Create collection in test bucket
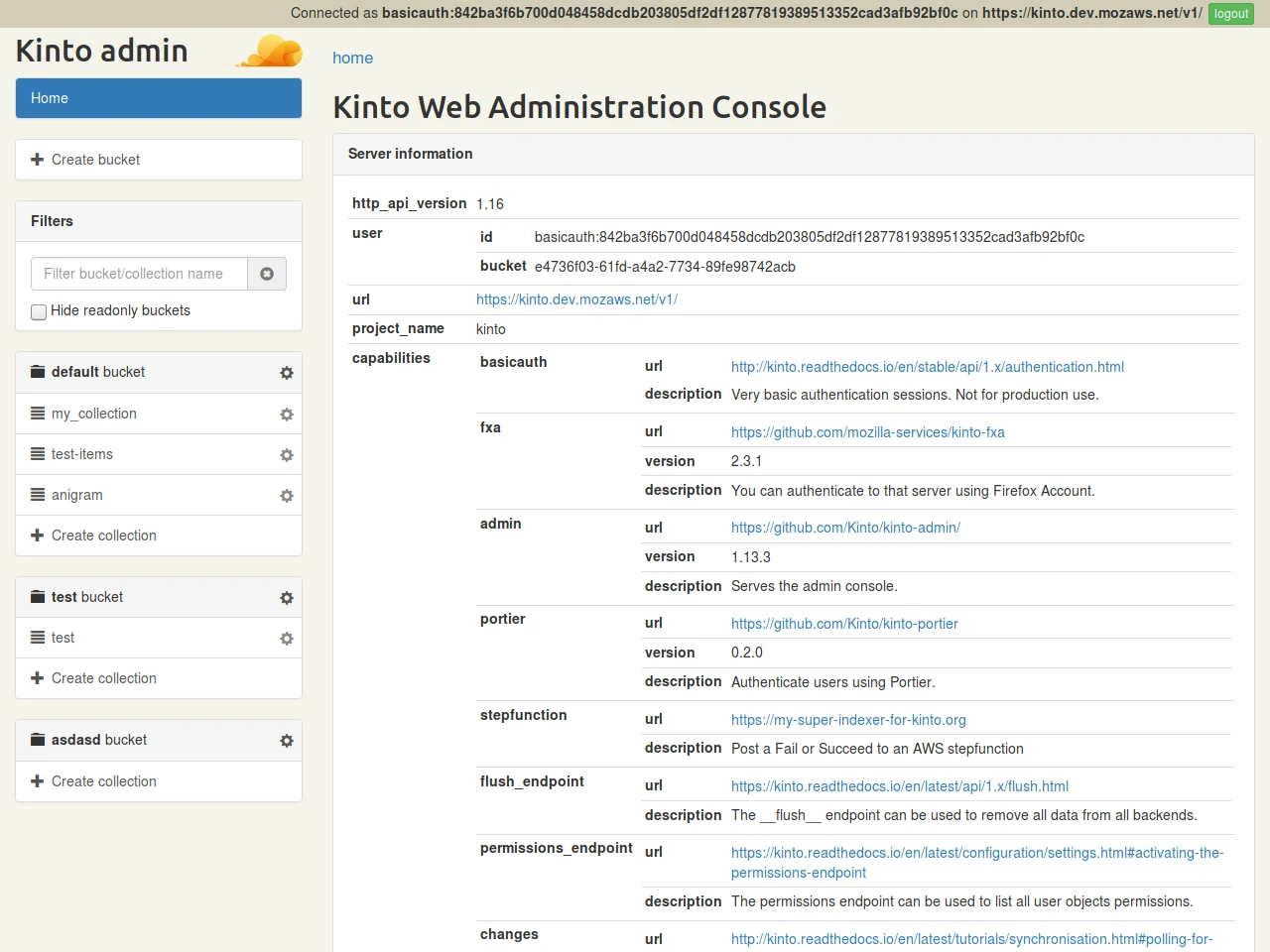The image size is (1270, 952). pos(159,678)
